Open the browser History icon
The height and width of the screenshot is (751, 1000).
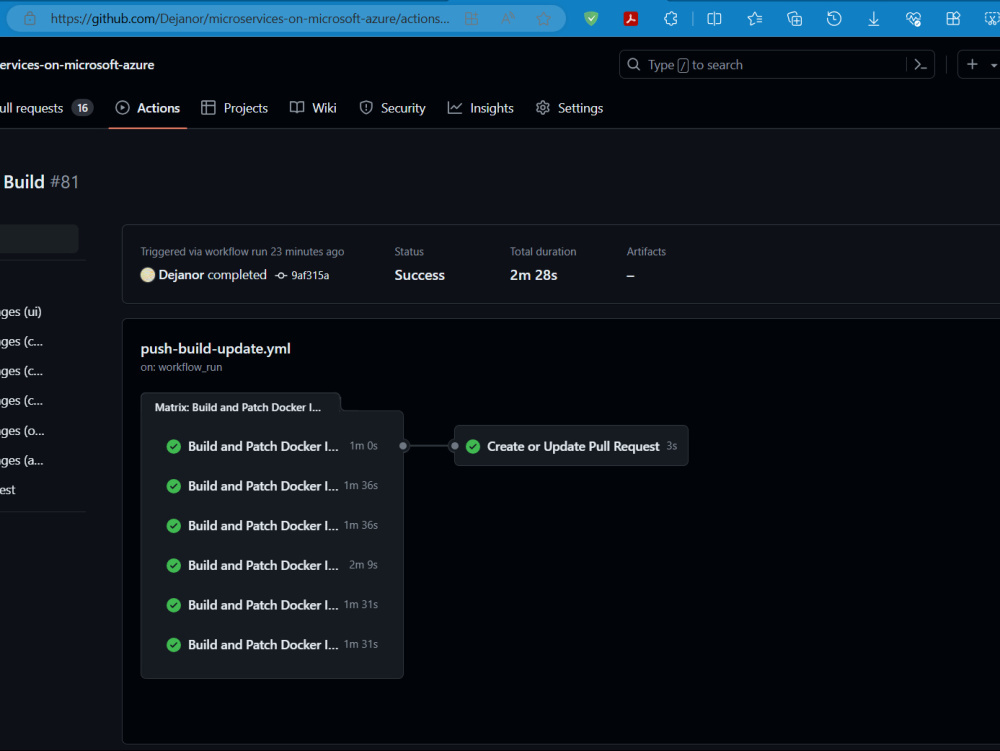834,18
